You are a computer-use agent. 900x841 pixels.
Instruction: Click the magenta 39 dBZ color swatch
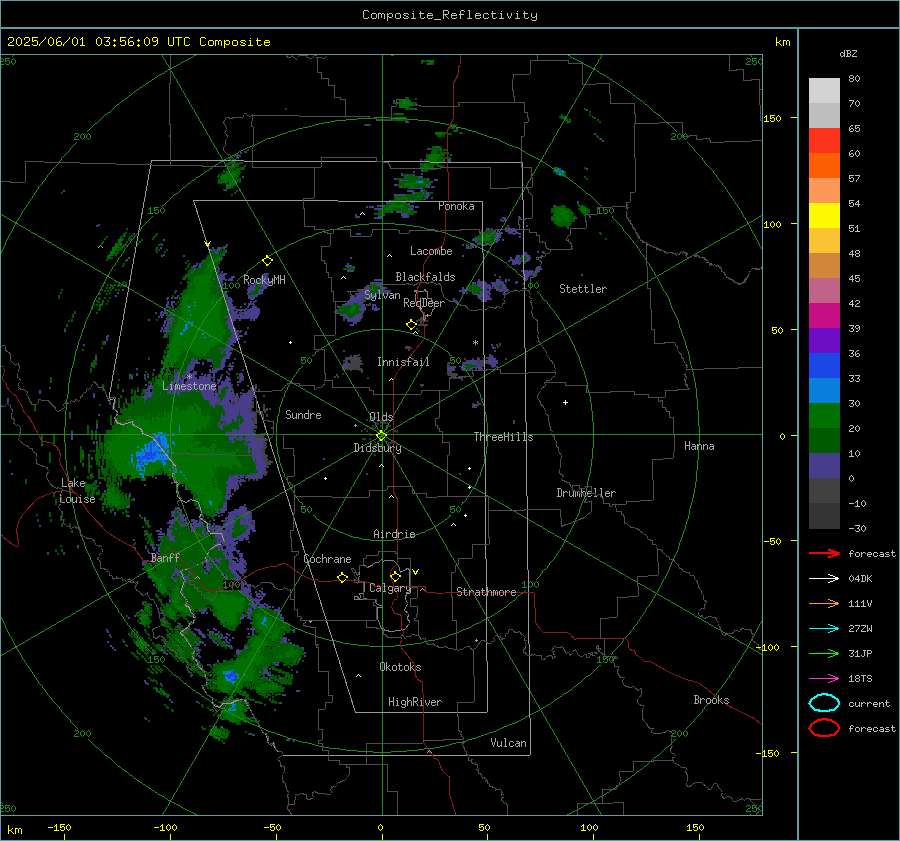click(824, 316)
